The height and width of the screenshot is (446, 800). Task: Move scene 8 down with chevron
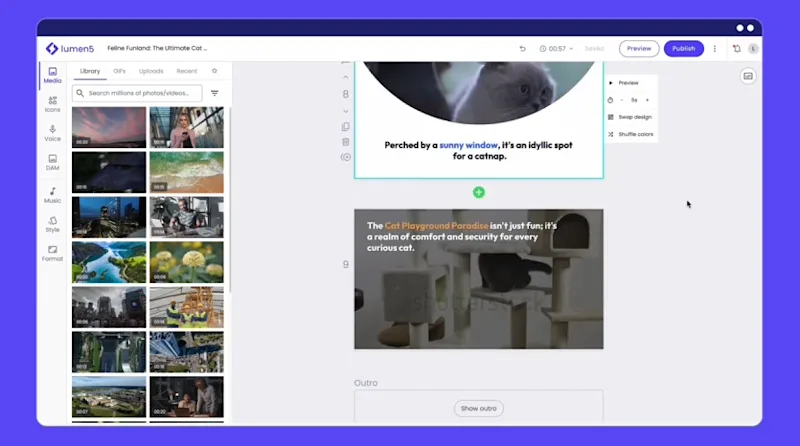[x=346, y=111]
